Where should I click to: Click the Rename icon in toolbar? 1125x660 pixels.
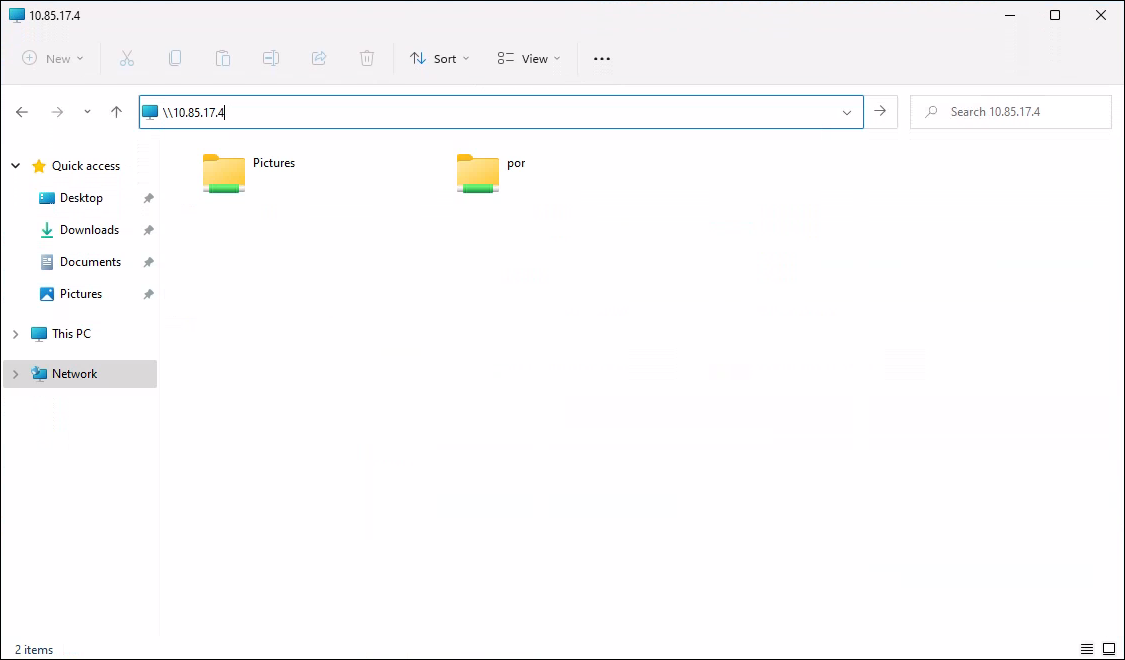tap(271, 59)
